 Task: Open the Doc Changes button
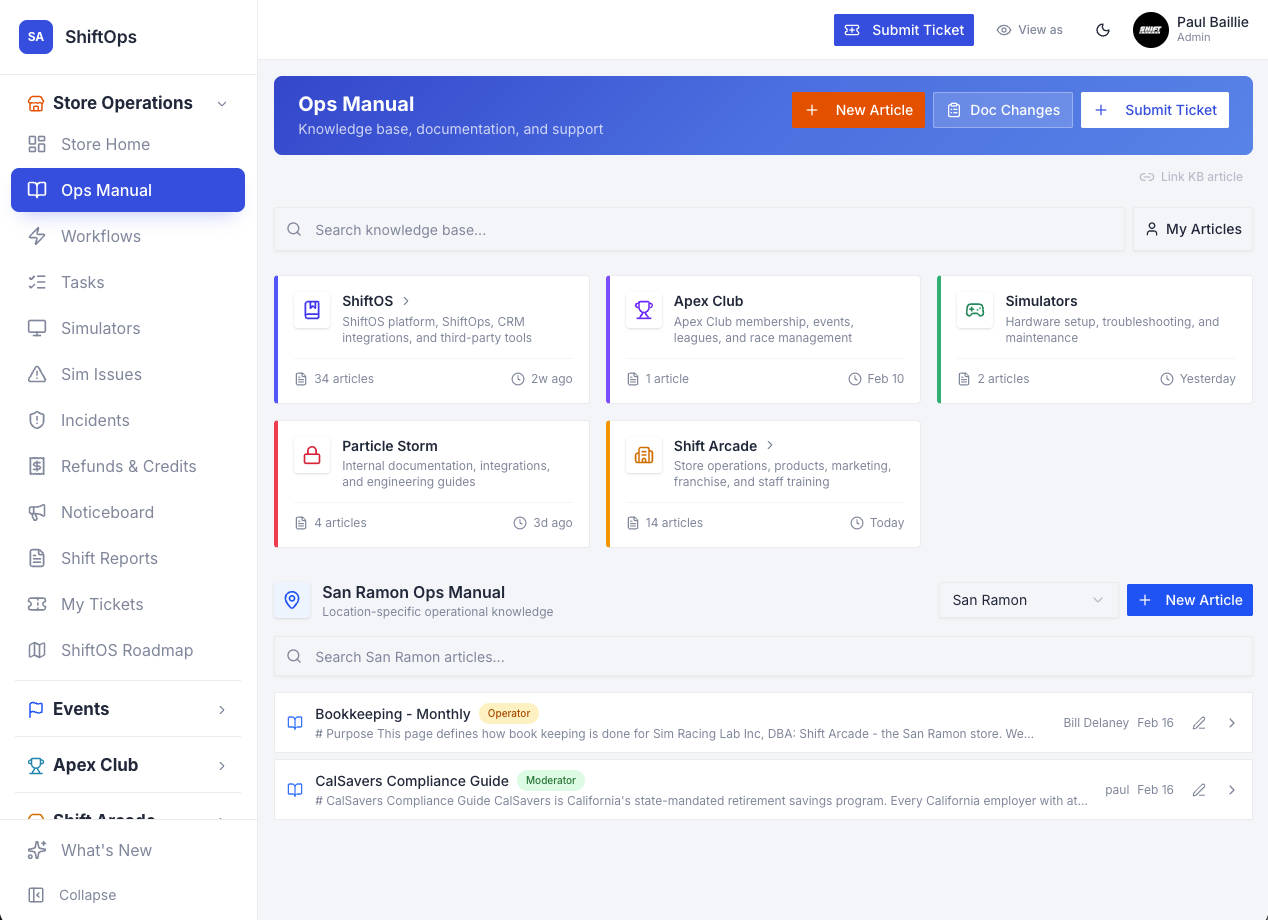tap(1003, 110)
